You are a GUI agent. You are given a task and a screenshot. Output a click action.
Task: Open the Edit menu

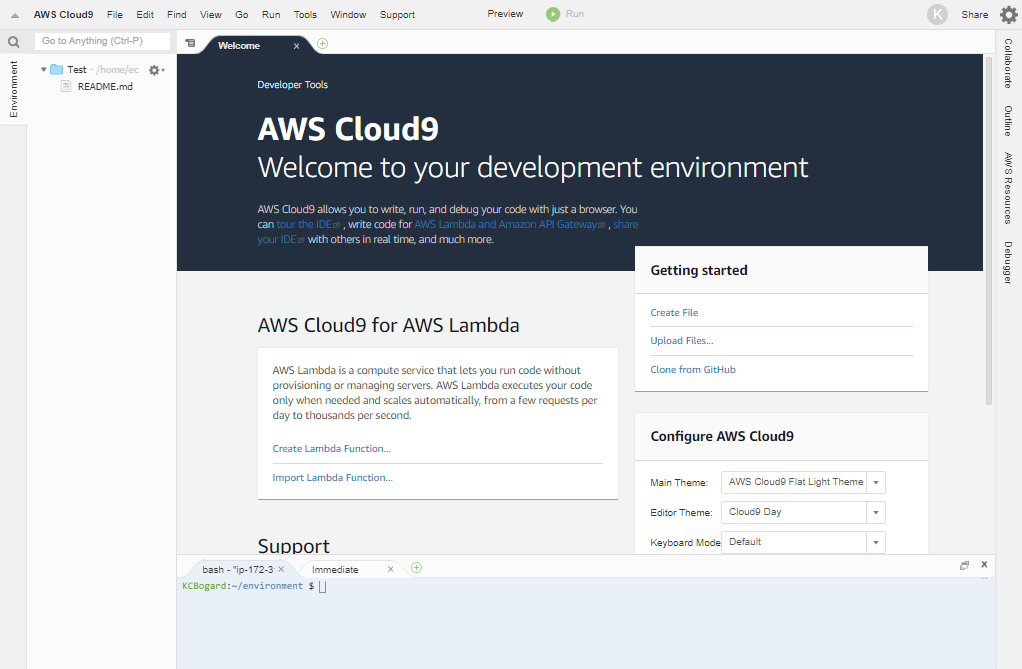point(145,14)
